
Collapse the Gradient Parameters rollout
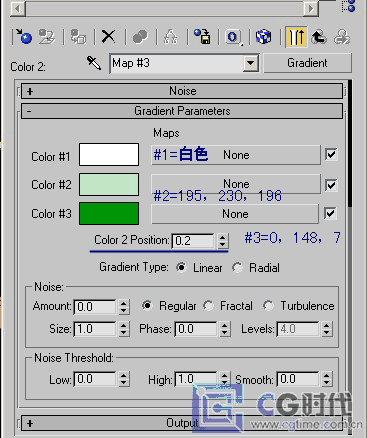click(182, 111)
